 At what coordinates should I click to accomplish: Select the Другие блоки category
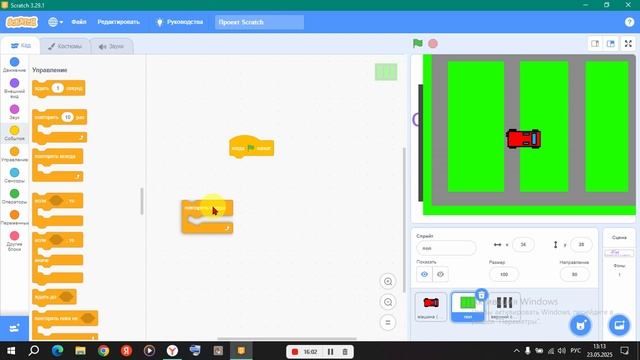[14, 241]
